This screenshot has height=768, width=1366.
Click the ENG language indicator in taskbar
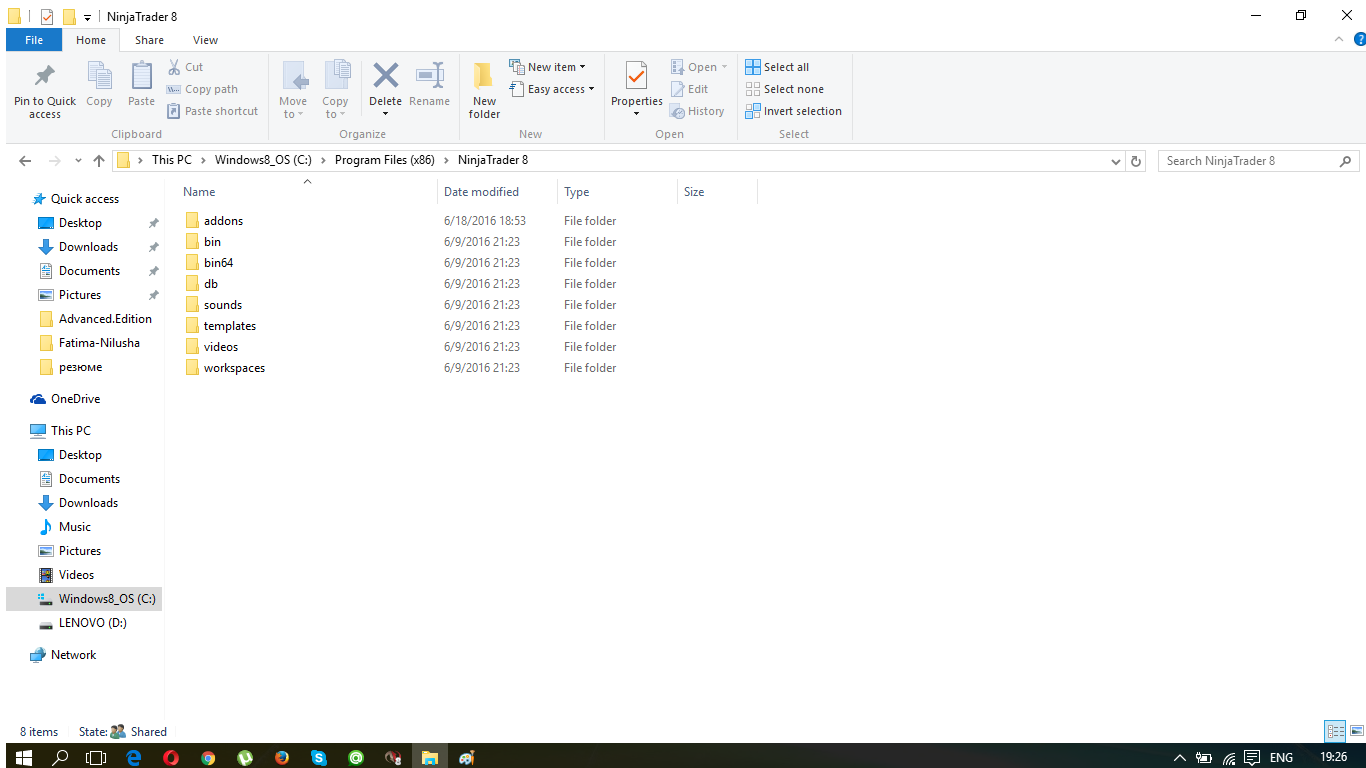coord(1281,758)
